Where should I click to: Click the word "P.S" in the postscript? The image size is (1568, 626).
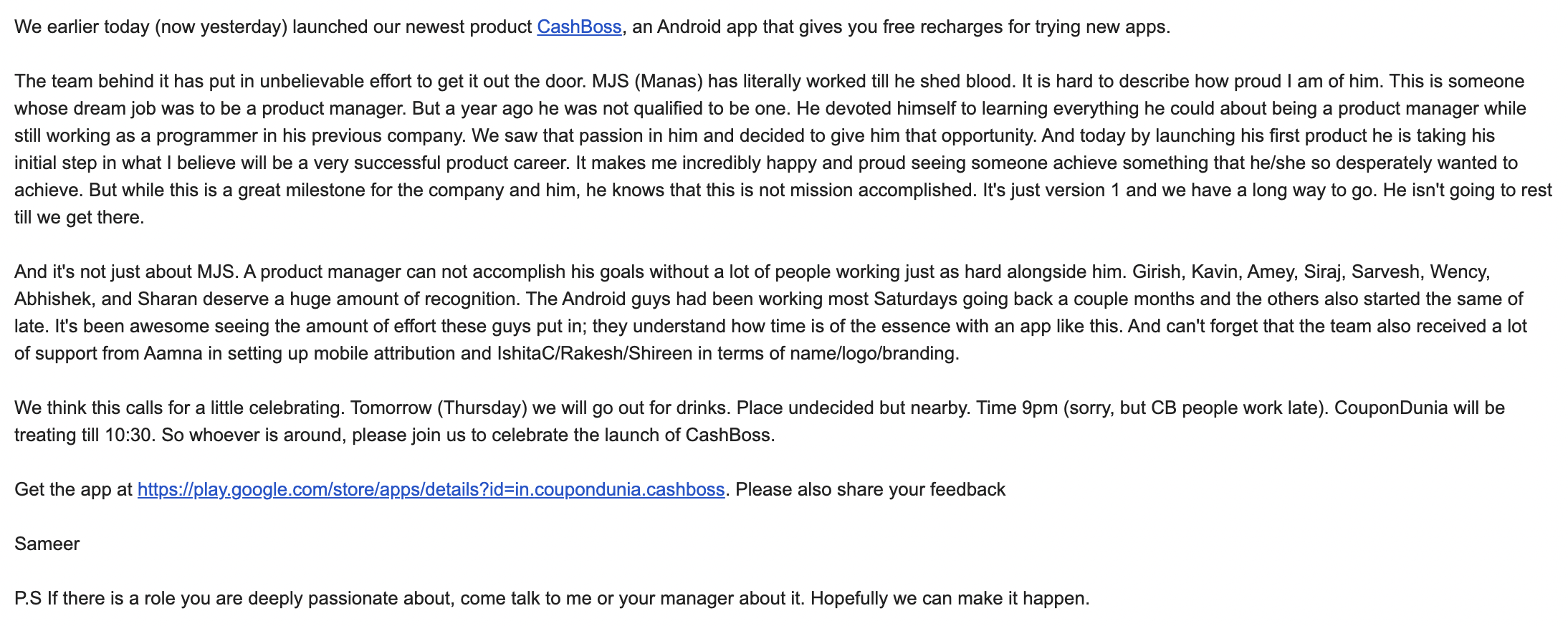click(28, 599)
